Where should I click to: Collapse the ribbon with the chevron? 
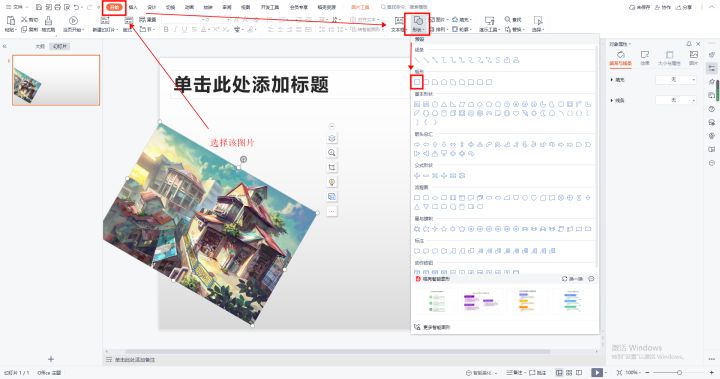pos(711,7)
